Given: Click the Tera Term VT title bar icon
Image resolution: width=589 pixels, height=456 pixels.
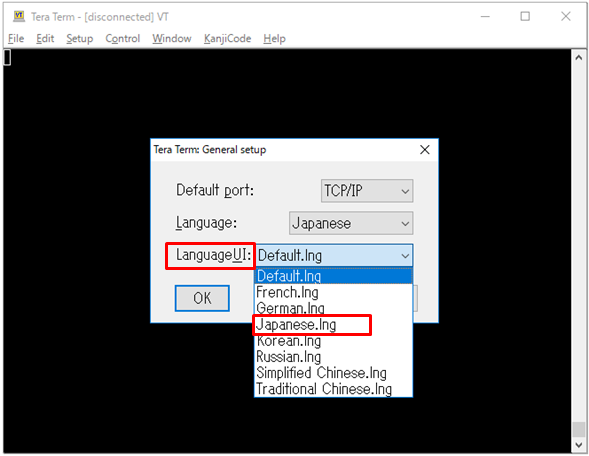Looking at the screenshot, I should (19, 16).
